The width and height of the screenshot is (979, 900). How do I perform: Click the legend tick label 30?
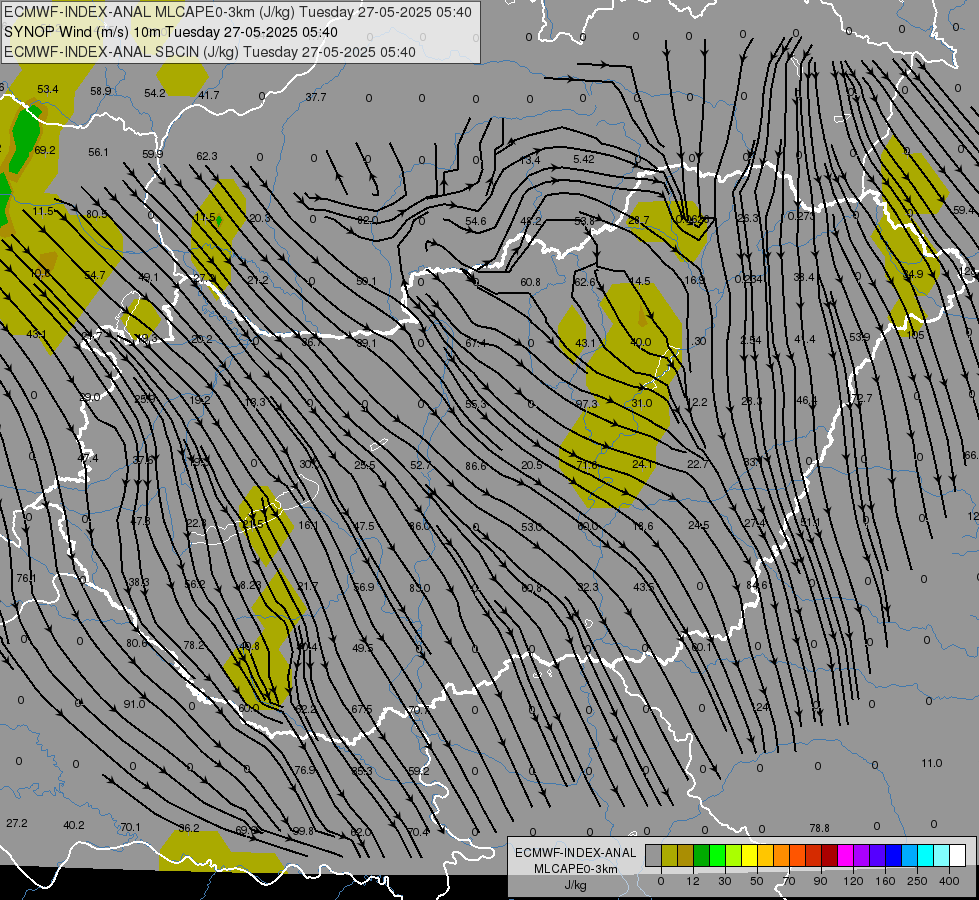click(724, 881)
